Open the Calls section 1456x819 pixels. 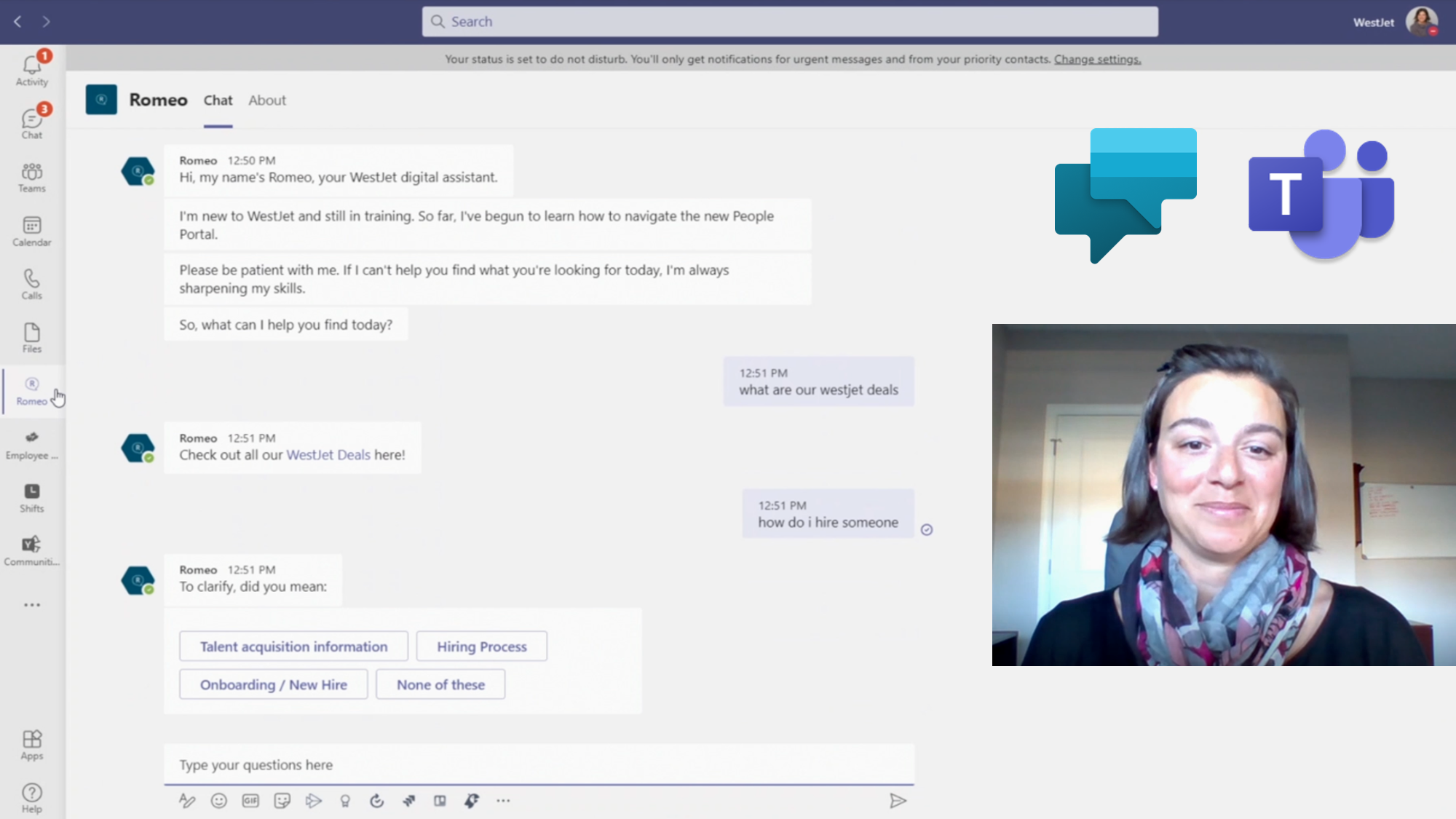point(32,284)
